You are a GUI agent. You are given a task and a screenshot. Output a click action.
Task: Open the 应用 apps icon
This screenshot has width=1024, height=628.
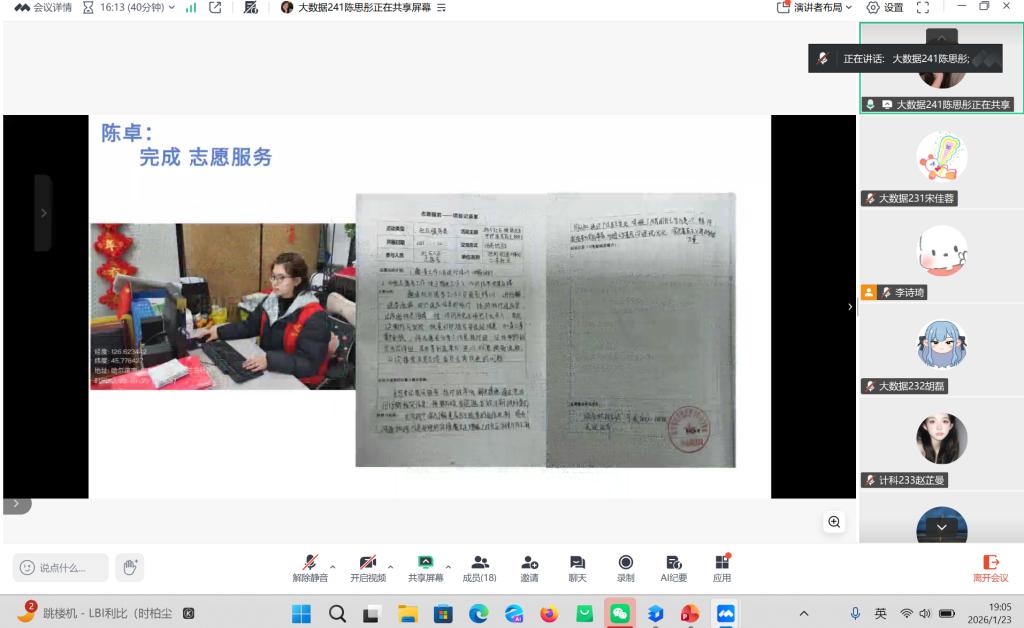[722, 568]
